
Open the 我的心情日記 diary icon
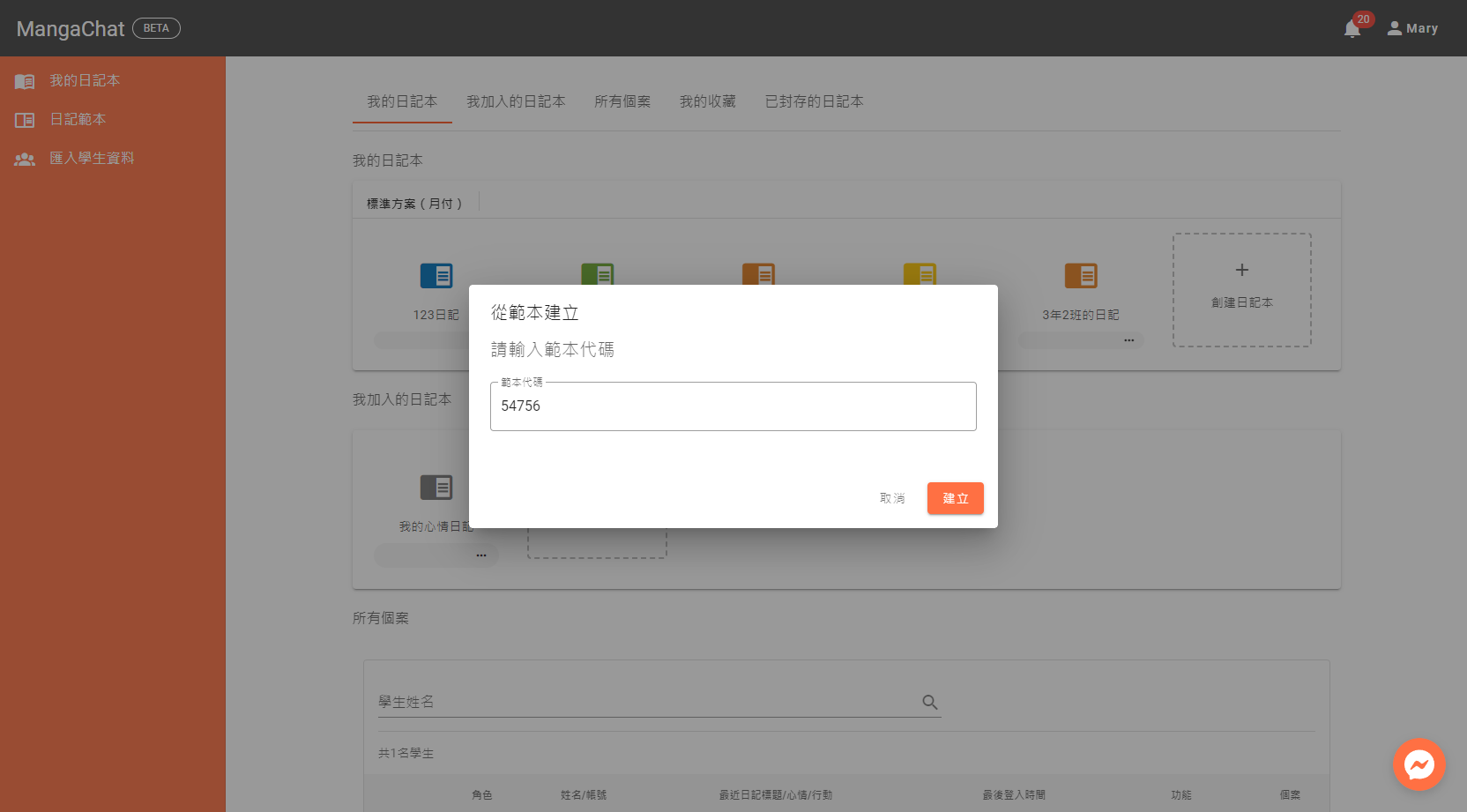(436, 488)
